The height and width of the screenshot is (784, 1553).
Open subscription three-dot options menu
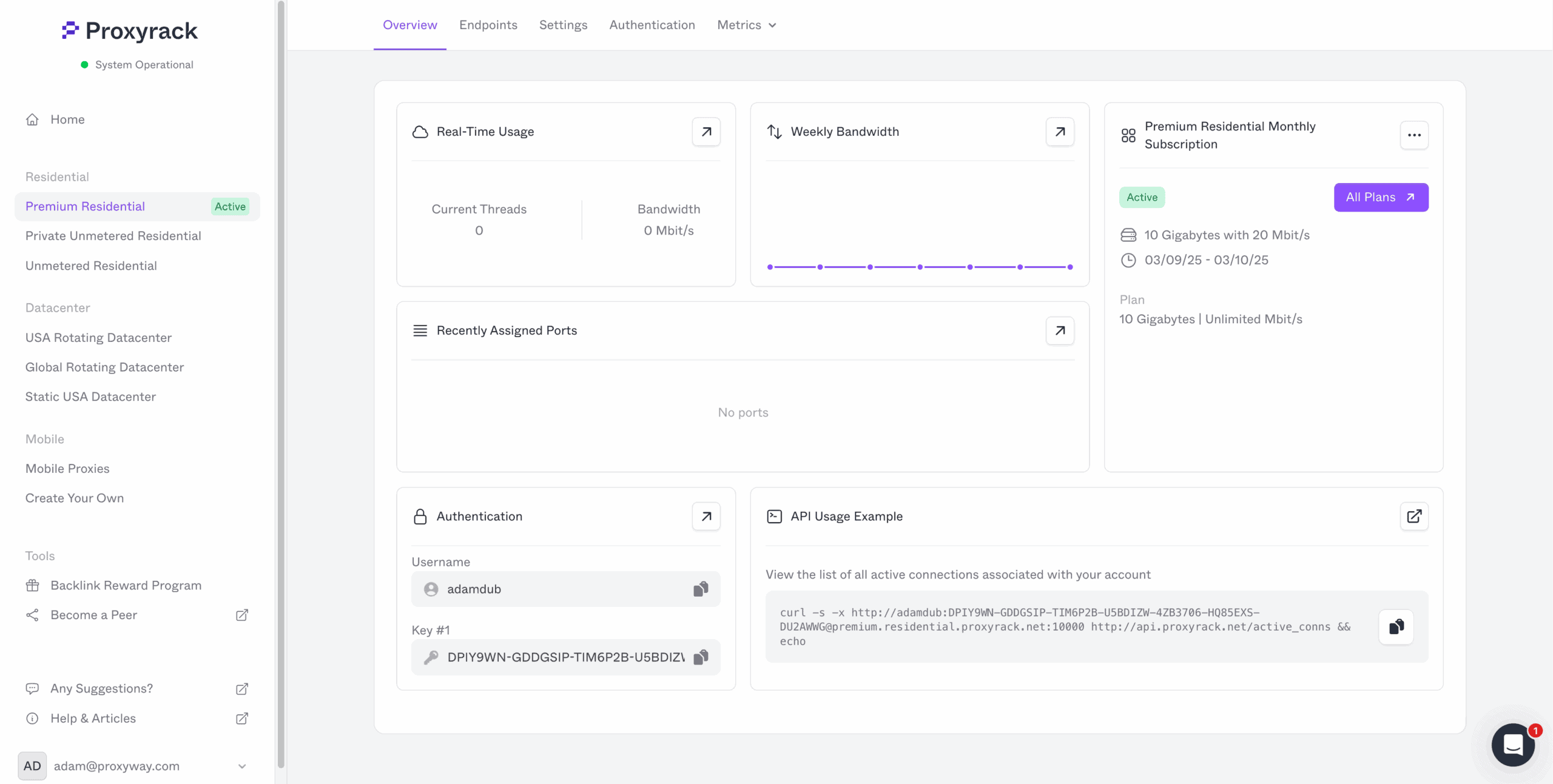click(x=1414, y=135)
